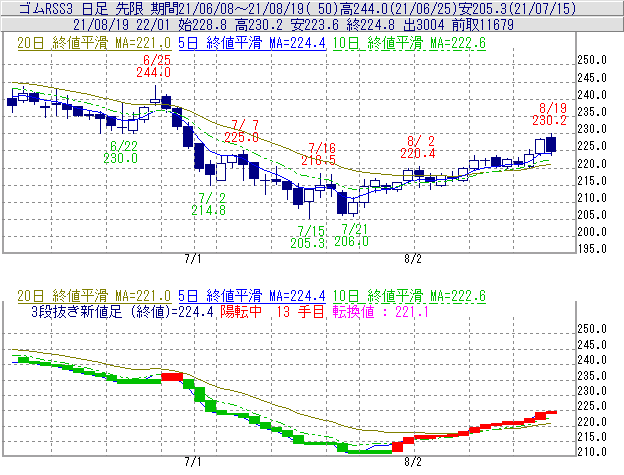The image size is (624, 475).
Task: Click the 始228.8 opening price text
Action: tap(203, 25)
